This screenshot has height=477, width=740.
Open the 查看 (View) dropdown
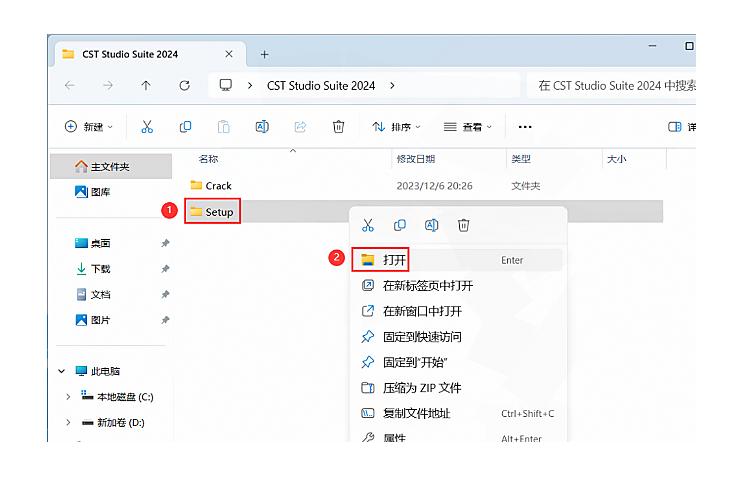click(x=468, y=126)
